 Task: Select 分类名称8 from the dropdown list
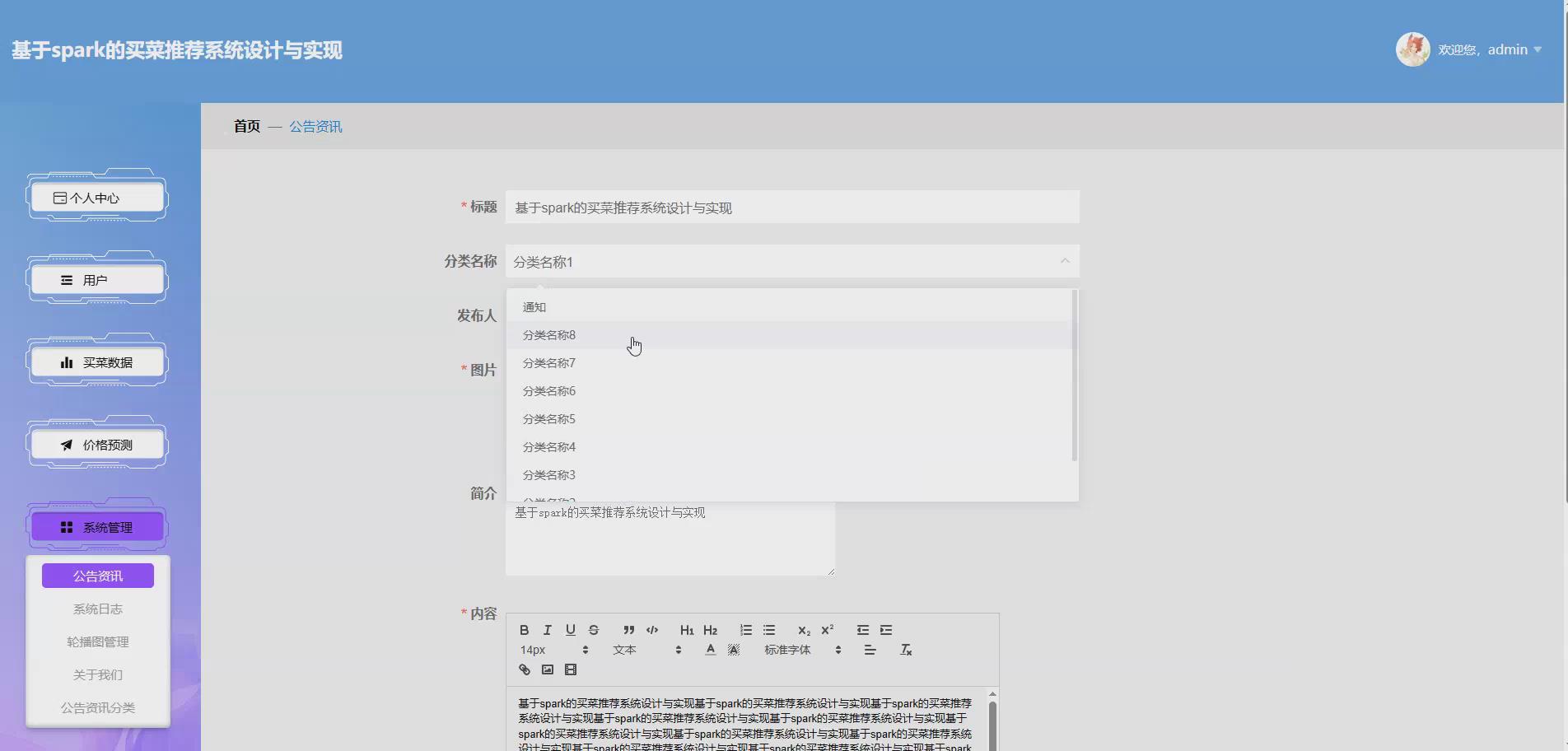click(x=548, y=335)
